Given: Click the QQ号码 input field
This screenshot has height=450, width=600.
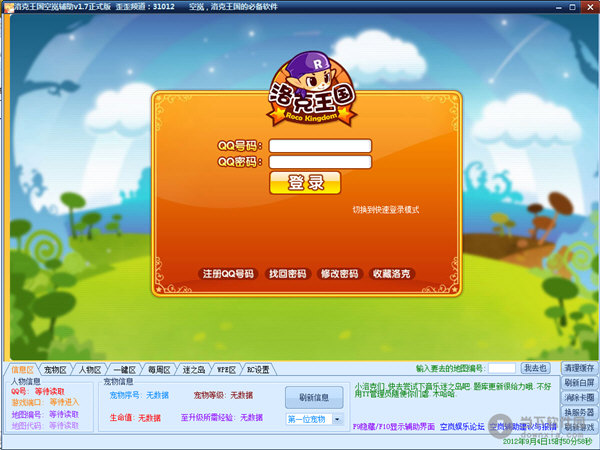Looking at the screenshot, I should point(320,145).
